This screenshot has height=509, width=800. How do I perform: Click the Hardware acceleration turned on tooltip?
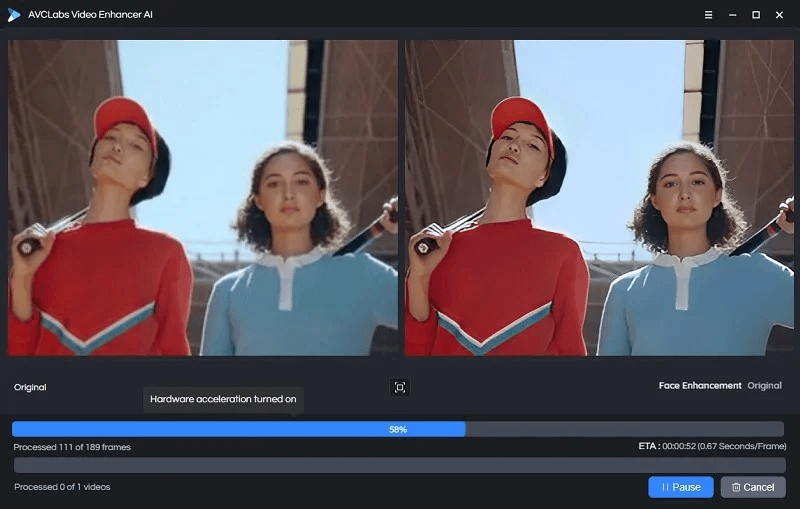[223, 399]
